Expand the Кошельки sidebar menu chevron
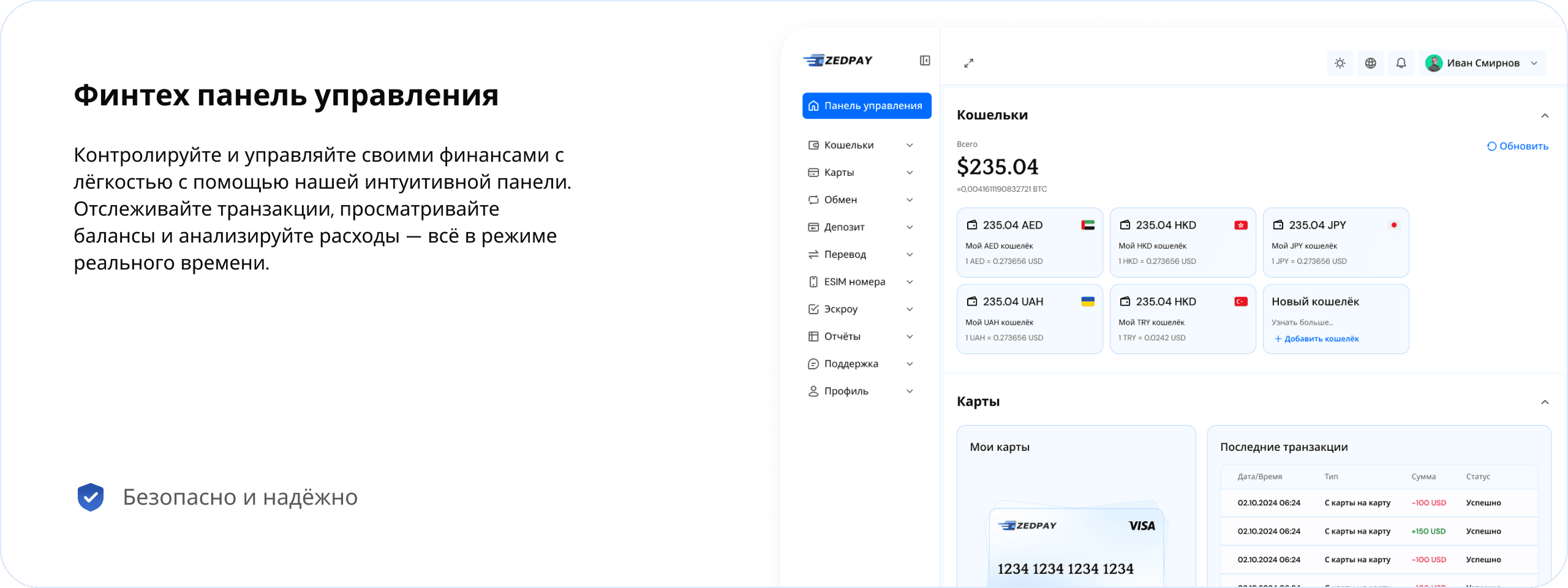Viewport: 1568px width, 588px height. click(910, 145)
